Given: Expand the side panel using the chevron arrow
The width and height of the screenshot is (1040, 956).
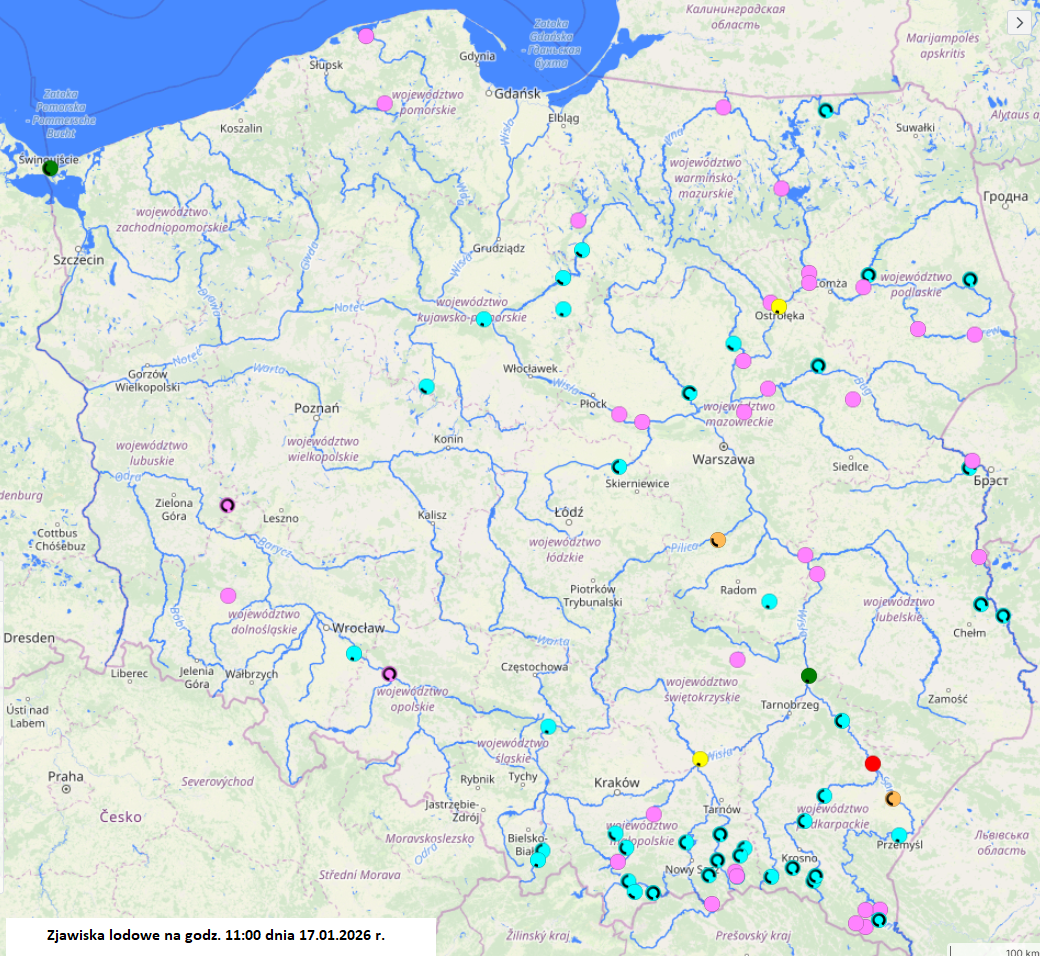Looking at the screenshot, I should point(1019,20).
